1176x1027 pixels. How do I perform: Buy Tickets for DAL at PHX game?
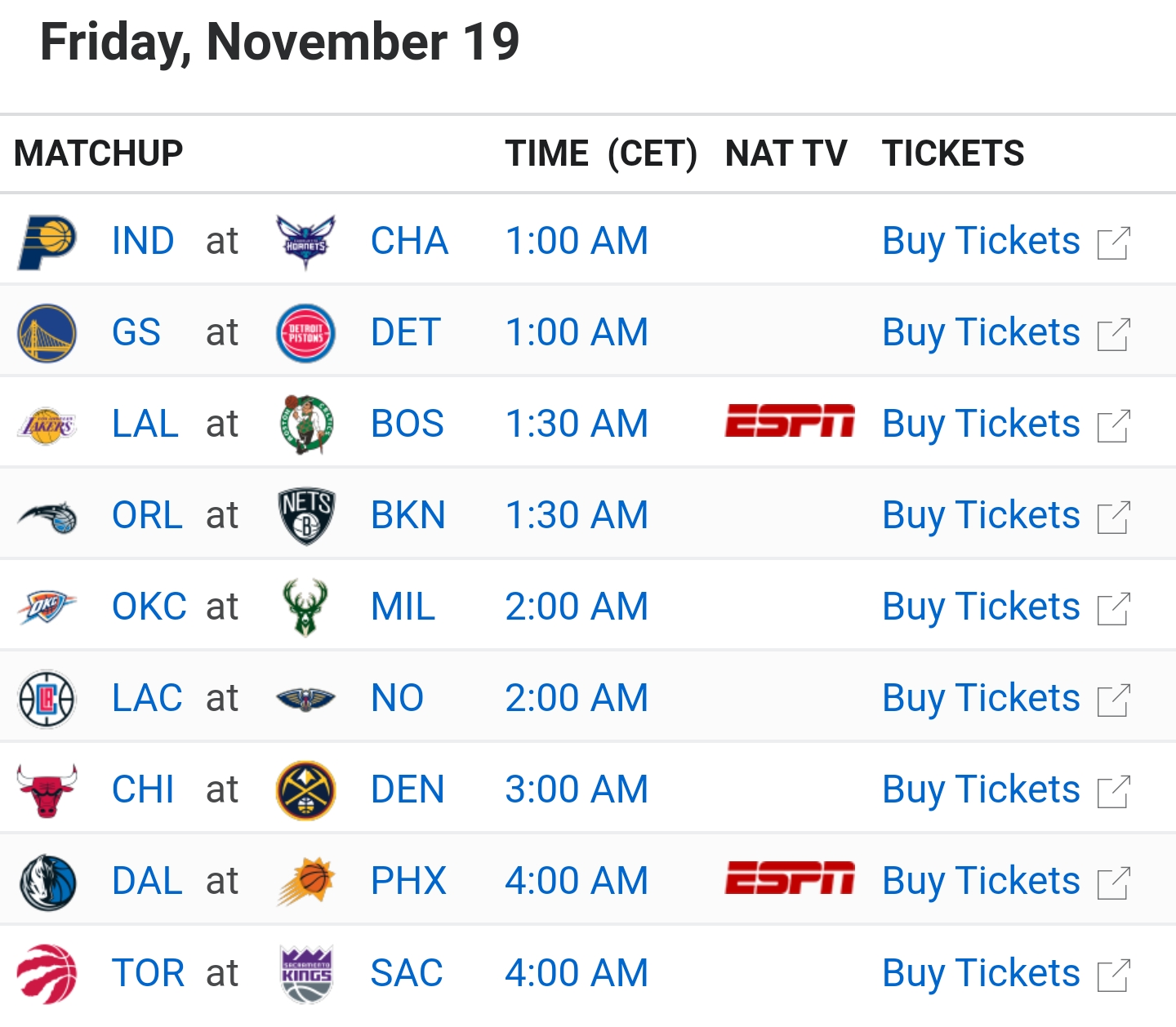coord(981,881)
